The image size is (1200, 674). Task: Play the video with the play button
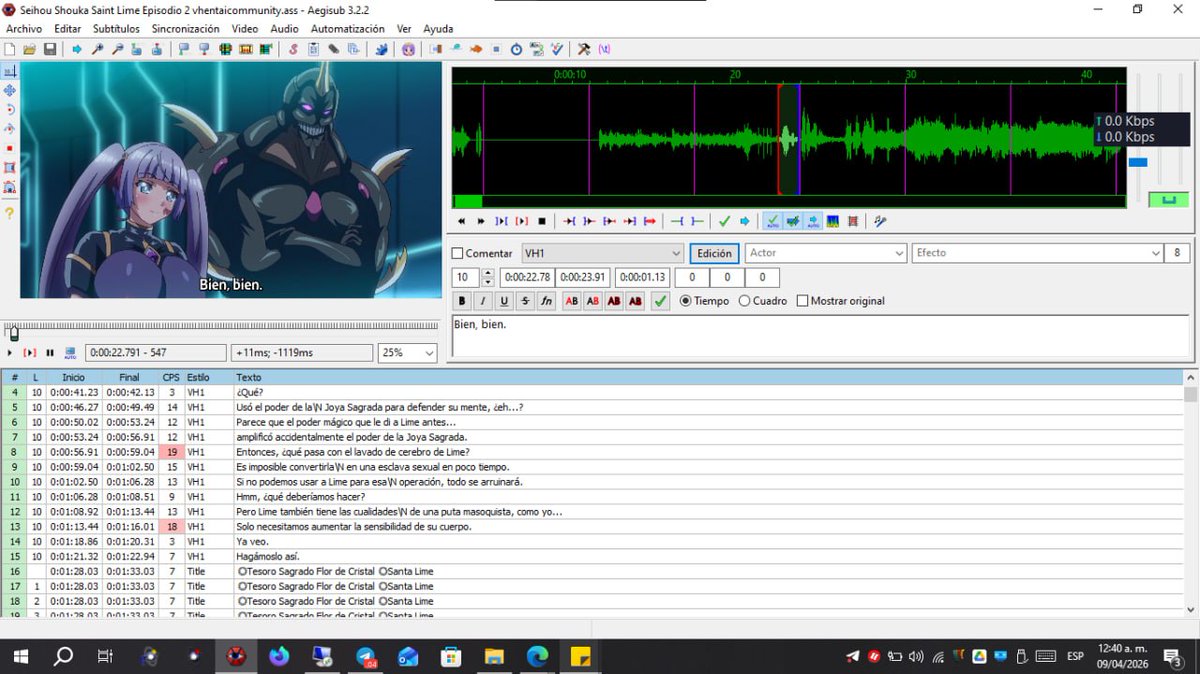[10, 353]
